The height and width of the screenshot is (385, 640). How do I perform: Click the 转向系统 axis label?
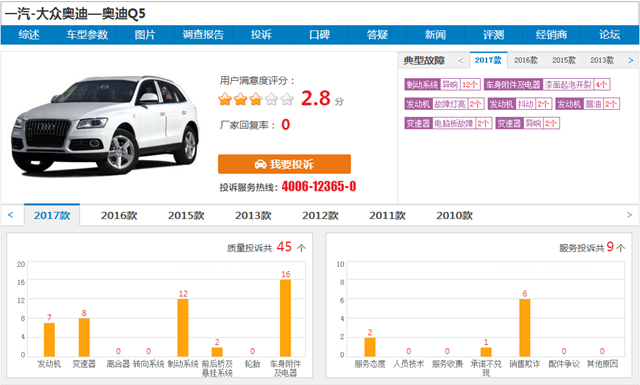[x=149, y=364]
